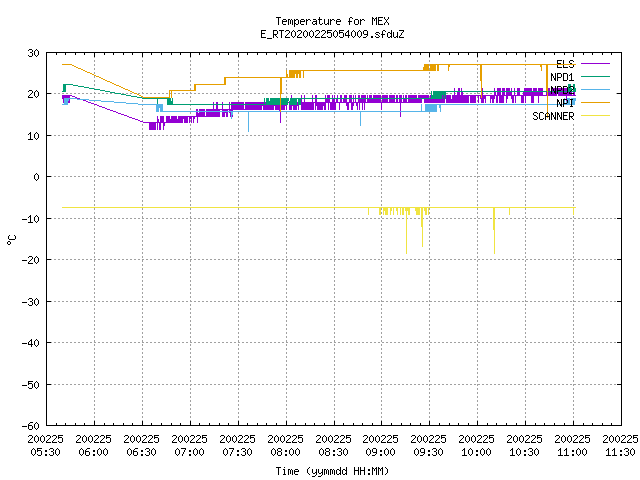Click the yellow SCANNER spike after 10:00

click(494, 232)
